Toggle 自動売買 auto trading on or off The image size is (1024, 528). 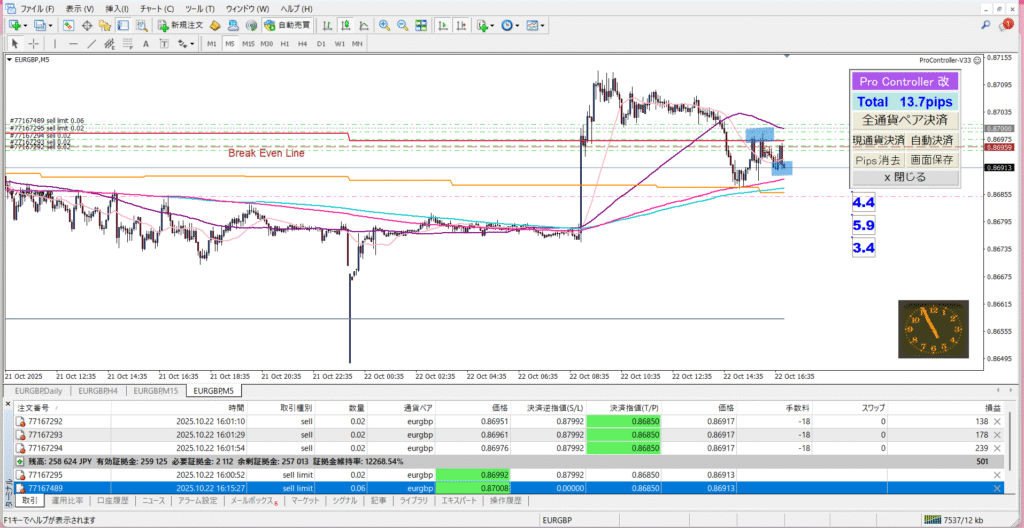click(285, 25)
